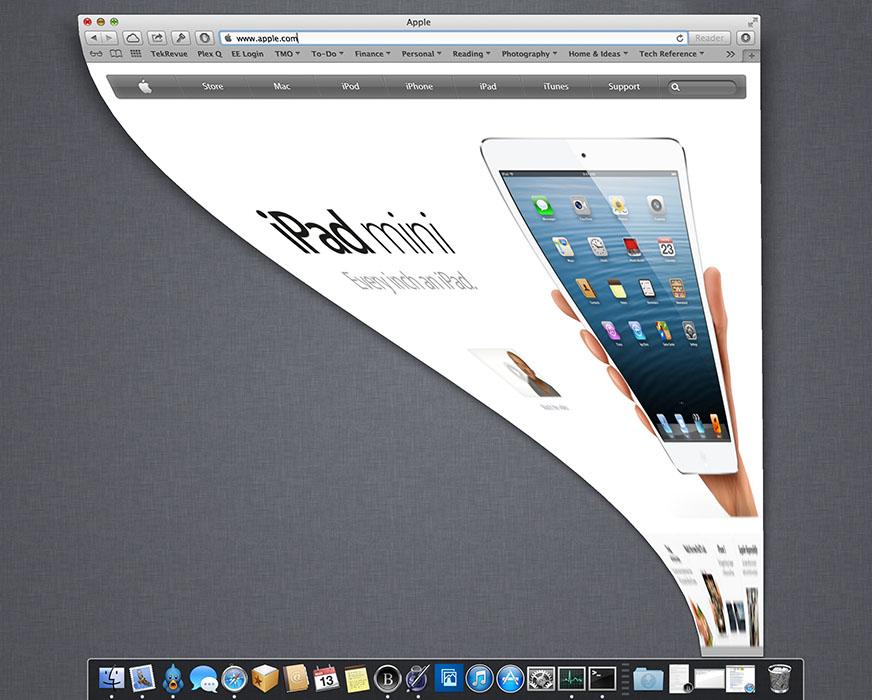The image size is (872, 700).
Task: Click the iCloud Tabs button in Safari toolbar
Action: (x=132, y=38)
